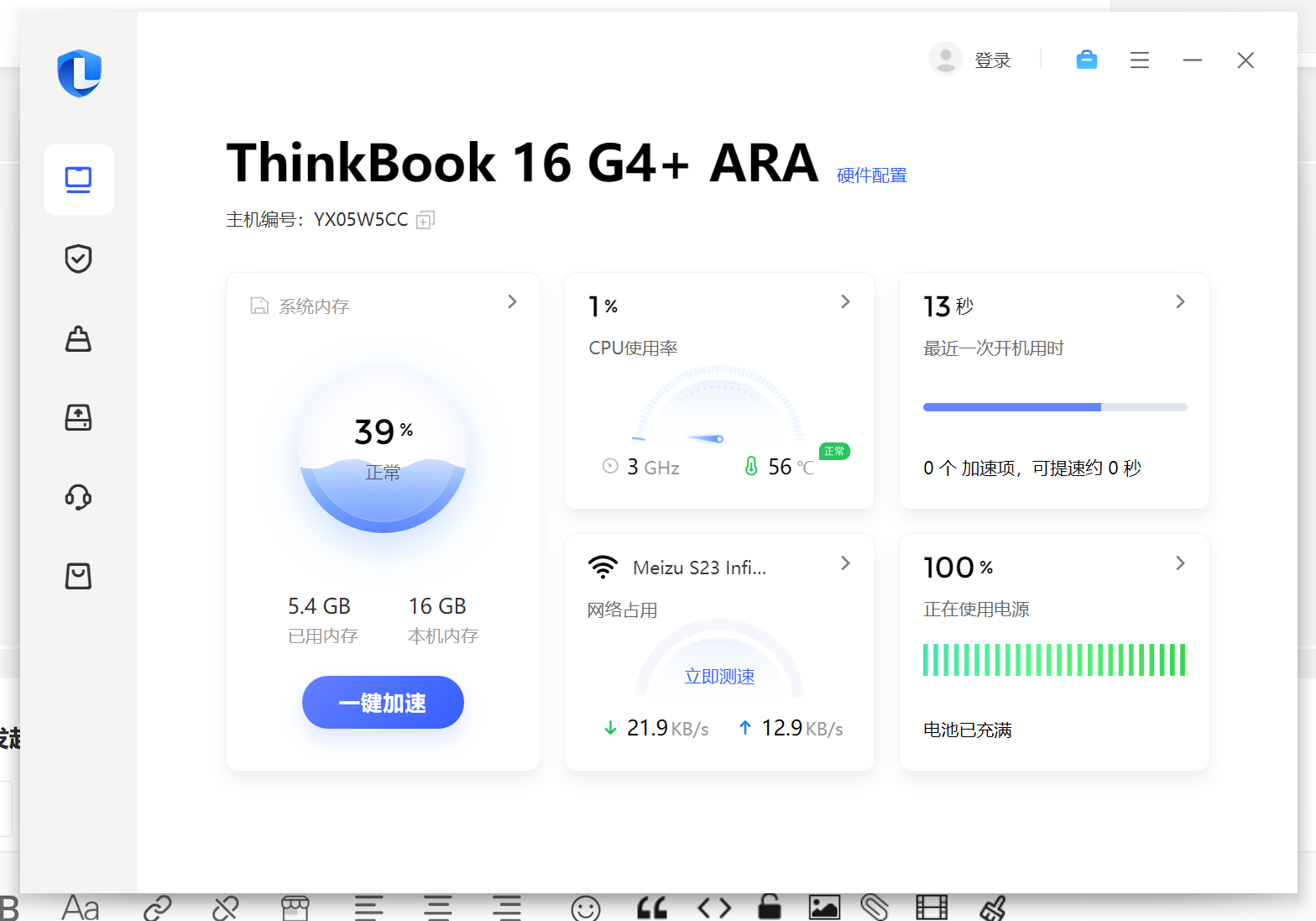1316x921 pixels.
Task: Expand the 系统内存 memory card chevron
Action: coord(512,301)
